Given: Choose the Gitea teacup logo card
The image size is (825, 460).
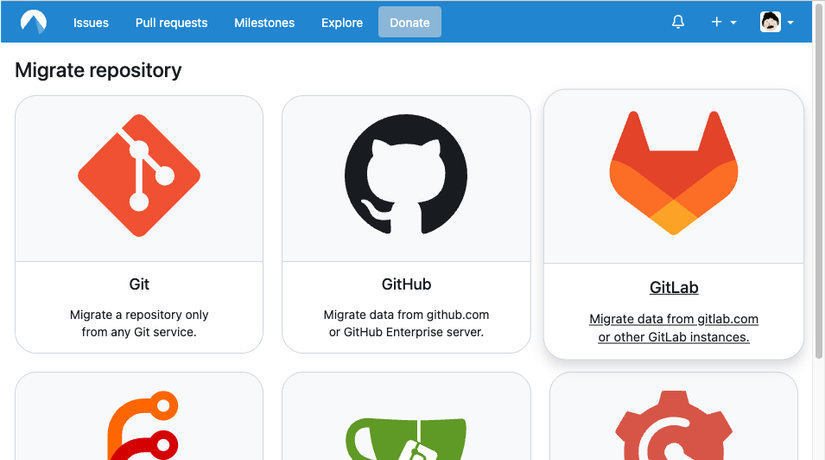Looking at the screenshot, I should [406, 416].
